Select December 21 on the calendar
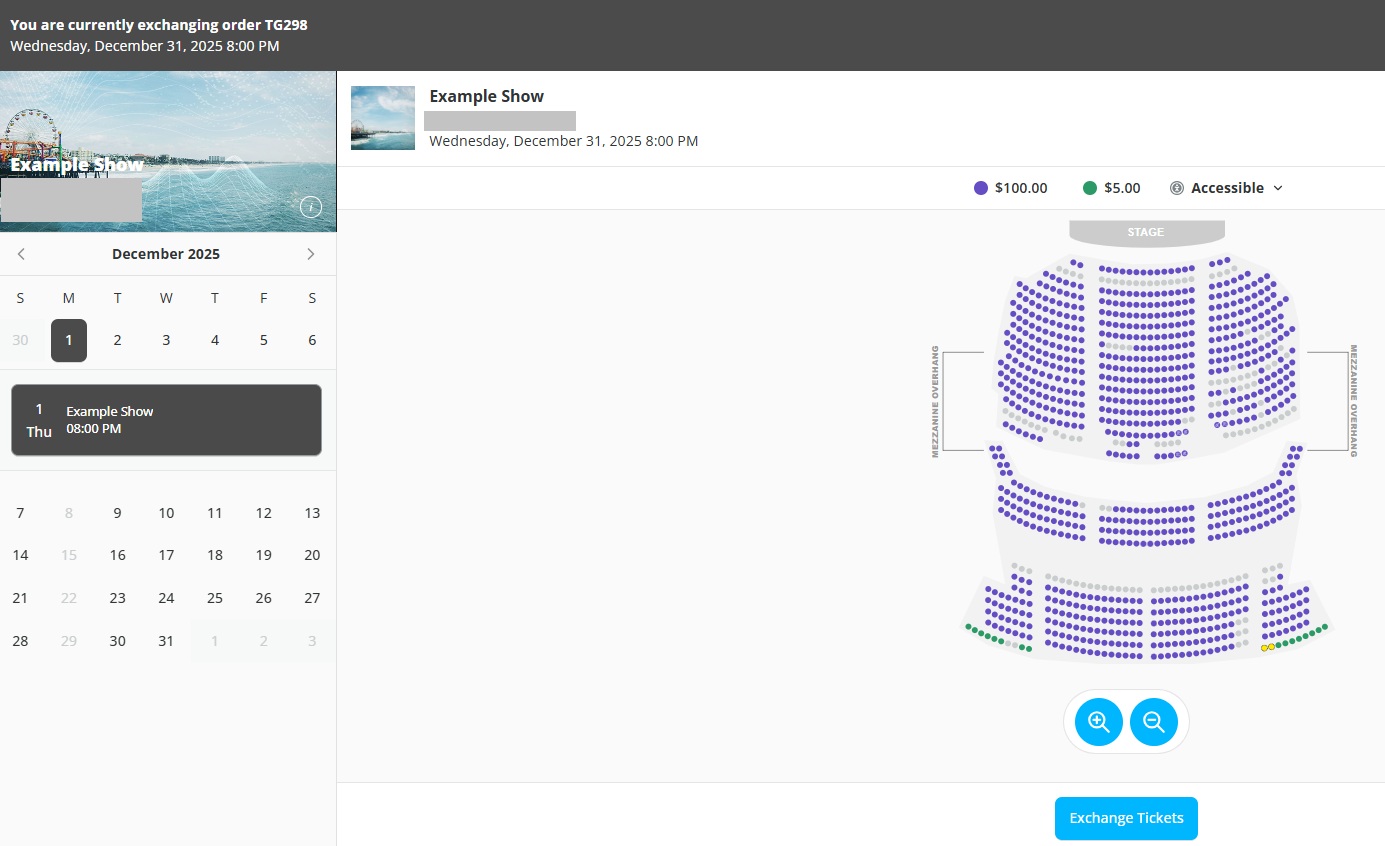The image size is (1385, 846). [x=20, y=598]
